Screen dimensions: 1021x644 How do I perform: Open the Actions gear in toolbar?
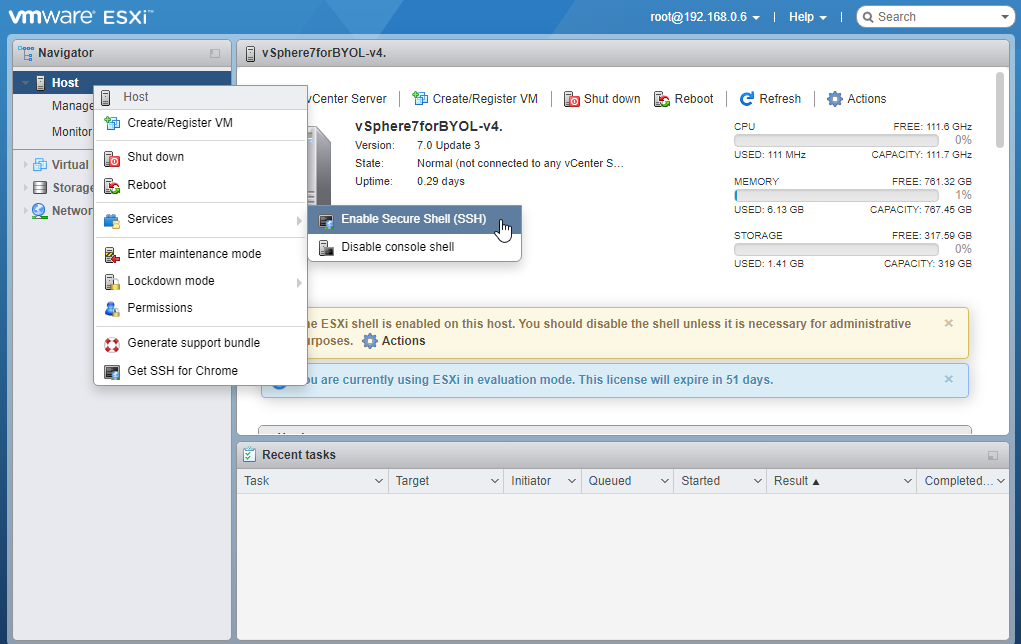click(x=835, y=99)
